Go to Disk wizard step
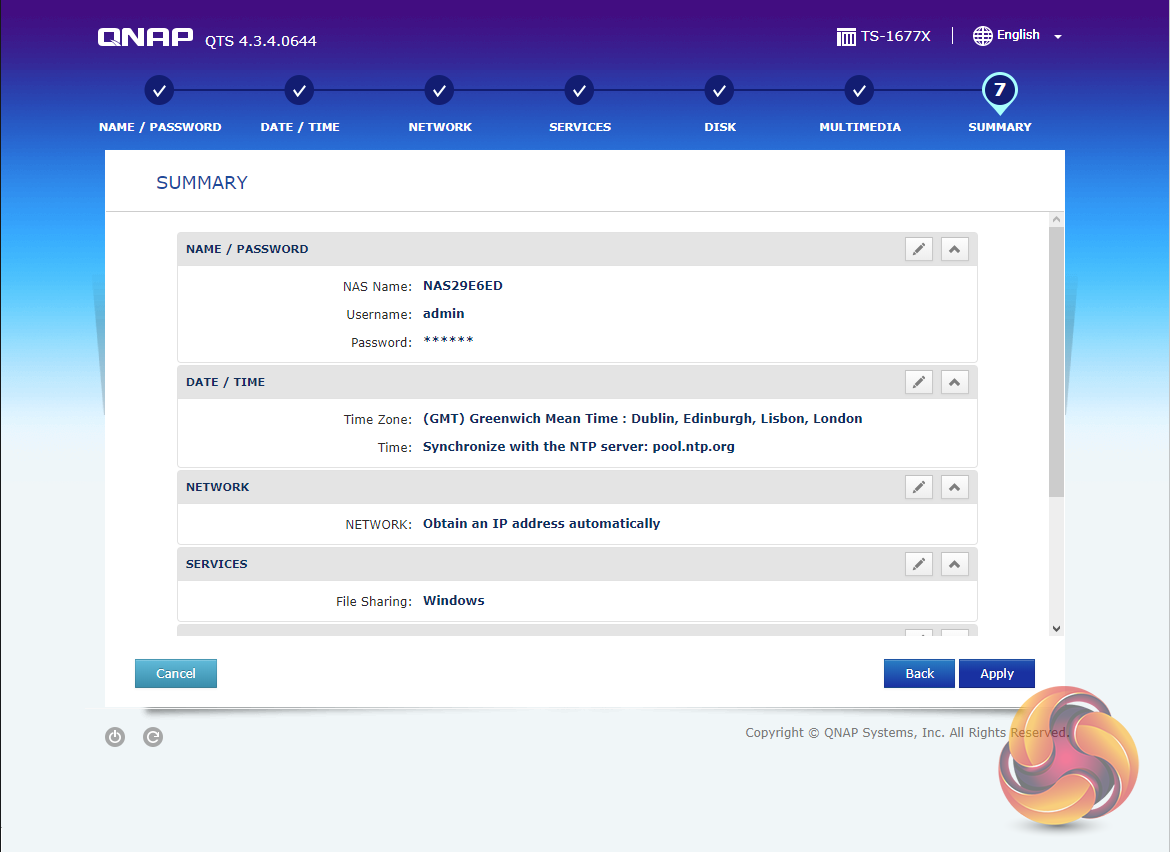 (719, 91)
